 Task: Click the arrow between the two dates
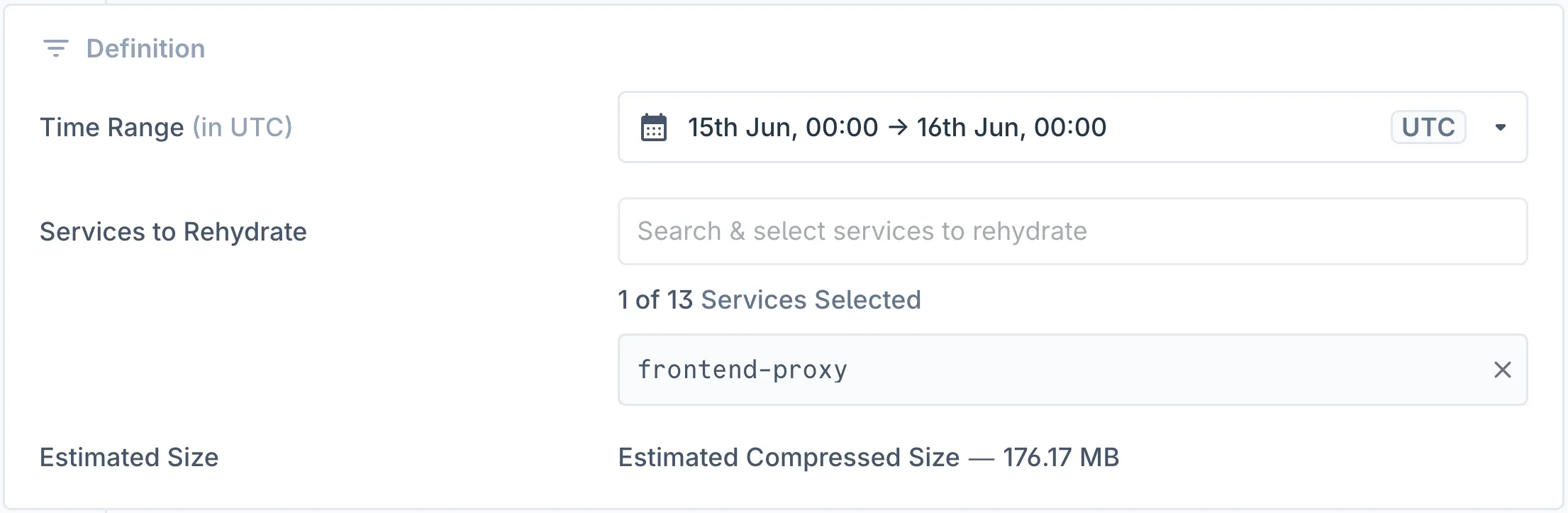click(898, 128)
